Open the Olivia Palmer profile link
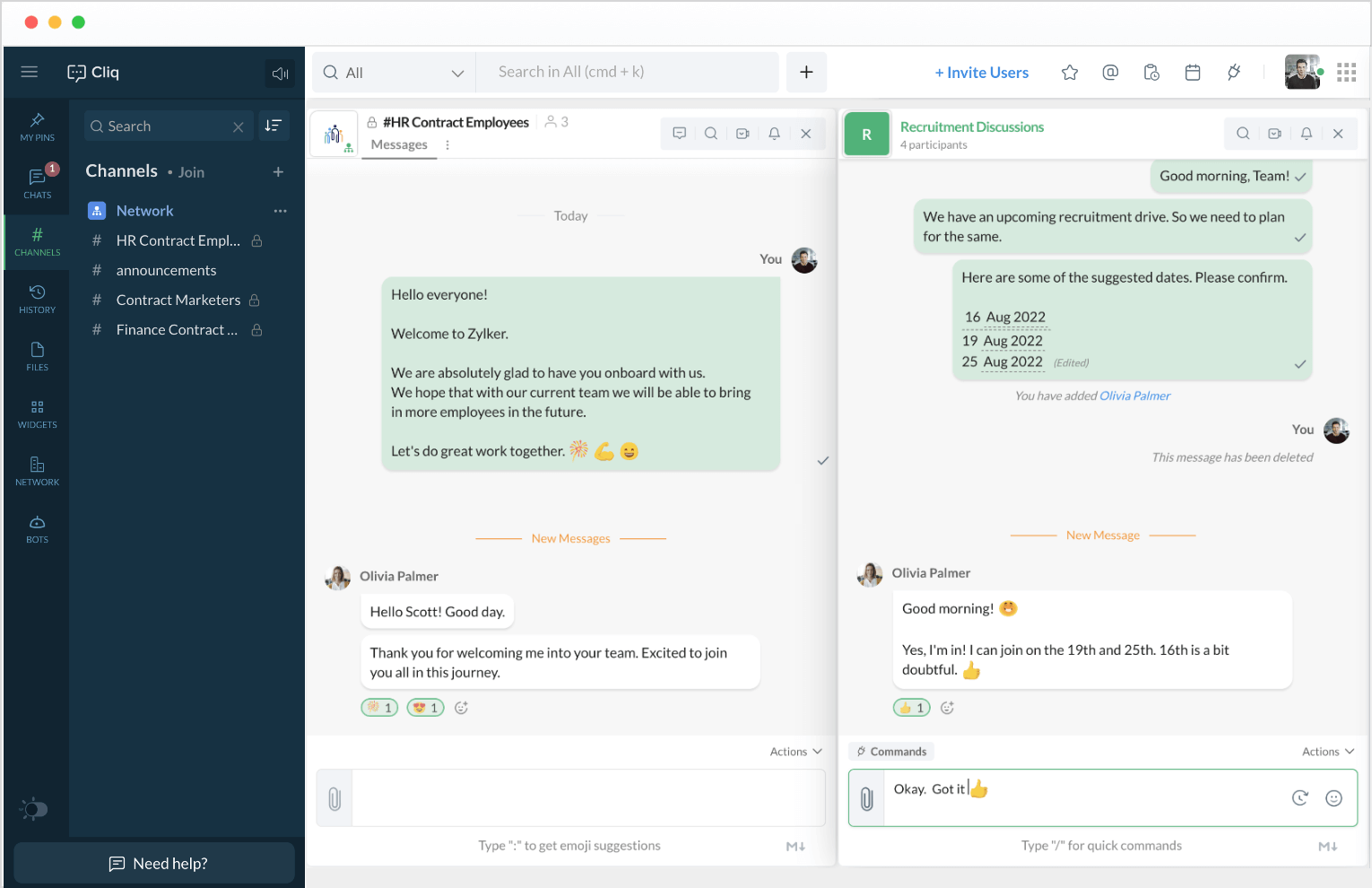The image size is (1372, 888). (x=1134, y=396)
